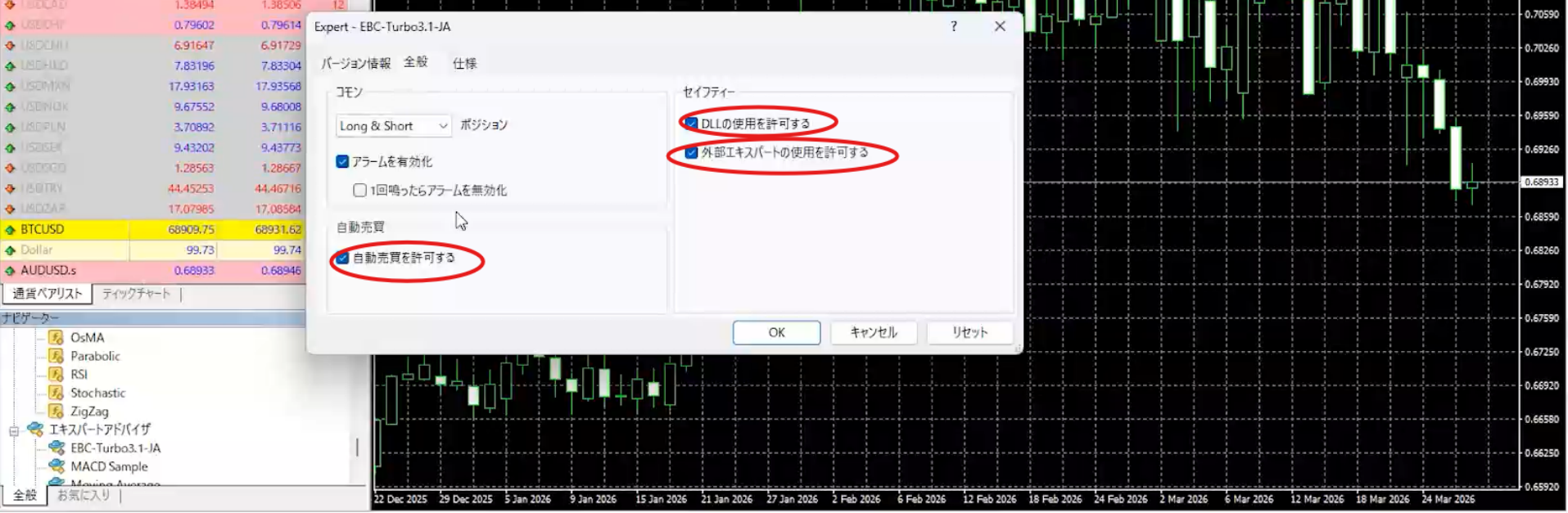Image resolution: width=1568 pixels, height=513 pixels.
Task: Select the ティックチャート tab
Action: tap(136, 294)
